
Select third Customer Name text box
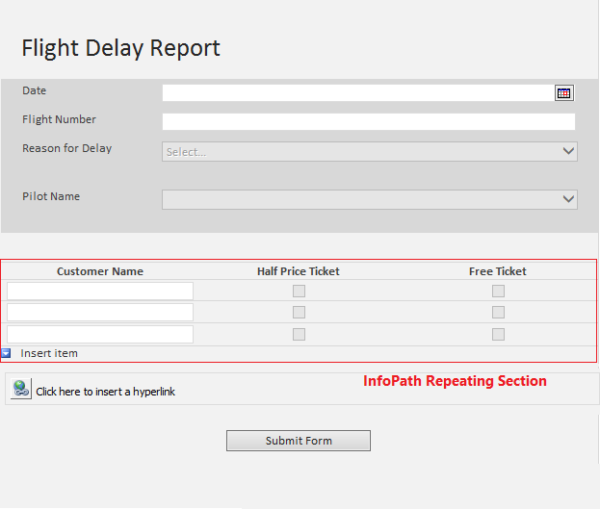(100, 334)
